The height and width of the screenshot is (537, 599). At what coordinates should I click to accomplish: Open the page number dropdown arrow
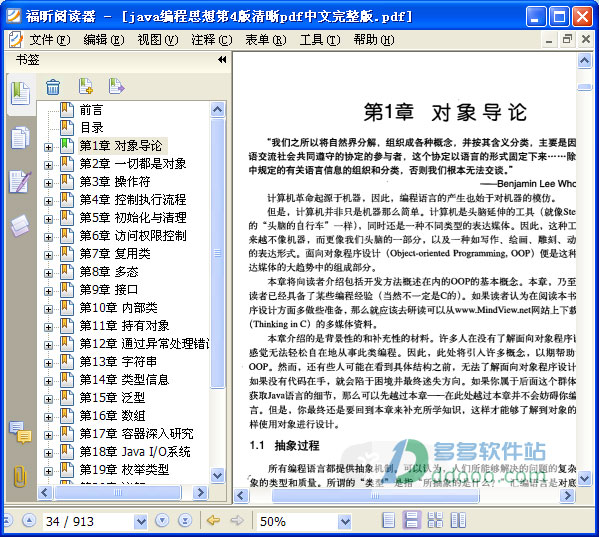coord(141,521)
